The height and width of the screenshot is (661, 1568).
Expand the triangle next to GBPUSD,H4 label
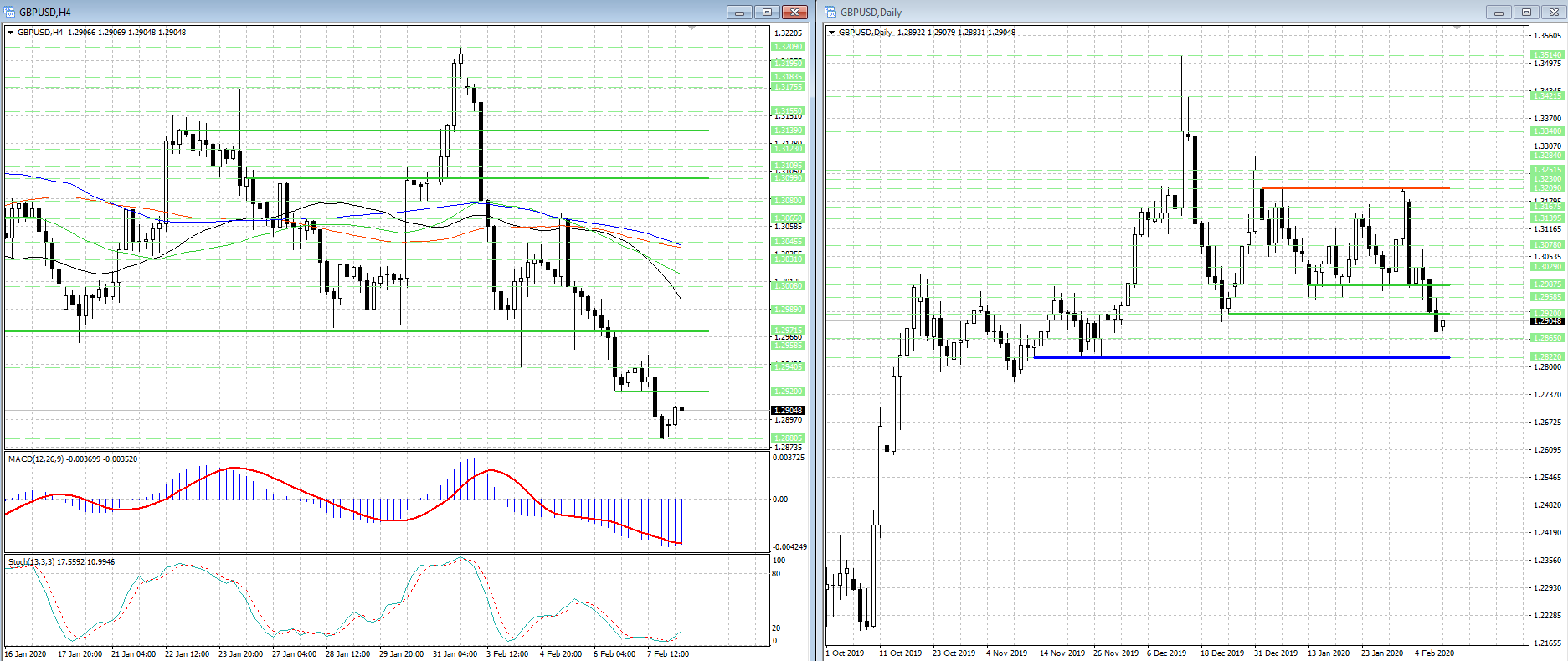pos(11,33)
